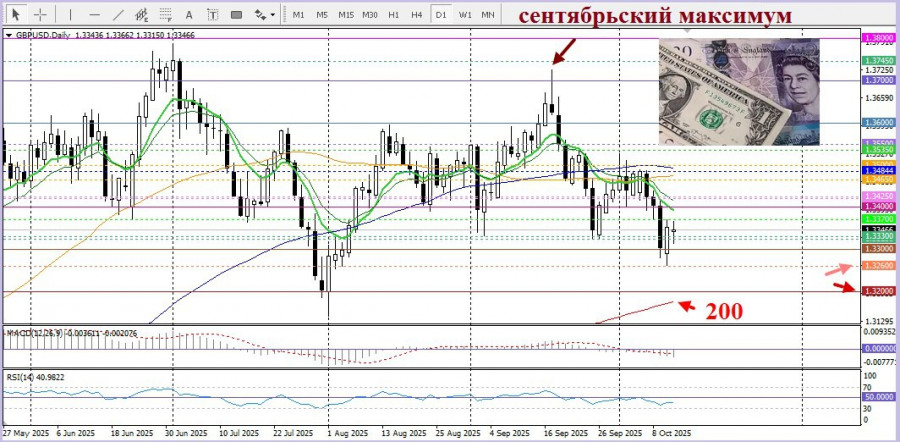This screenshot has height=442, width=900.
Task: Click the 1.32000 red price label
Action: pyautogui.click(x=878, y=292)
